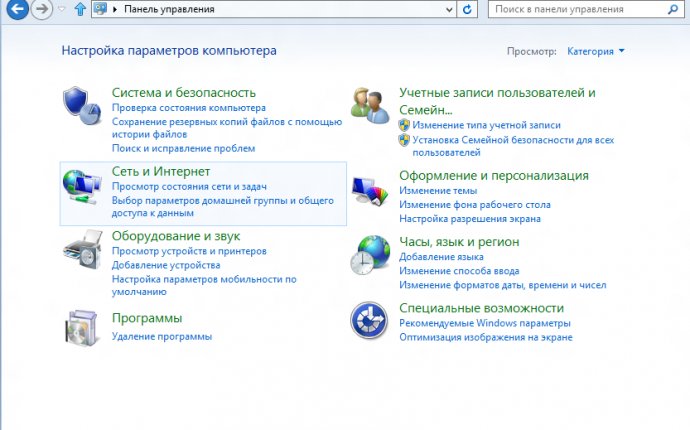Open Система и безопасность category

click(184, 92)
